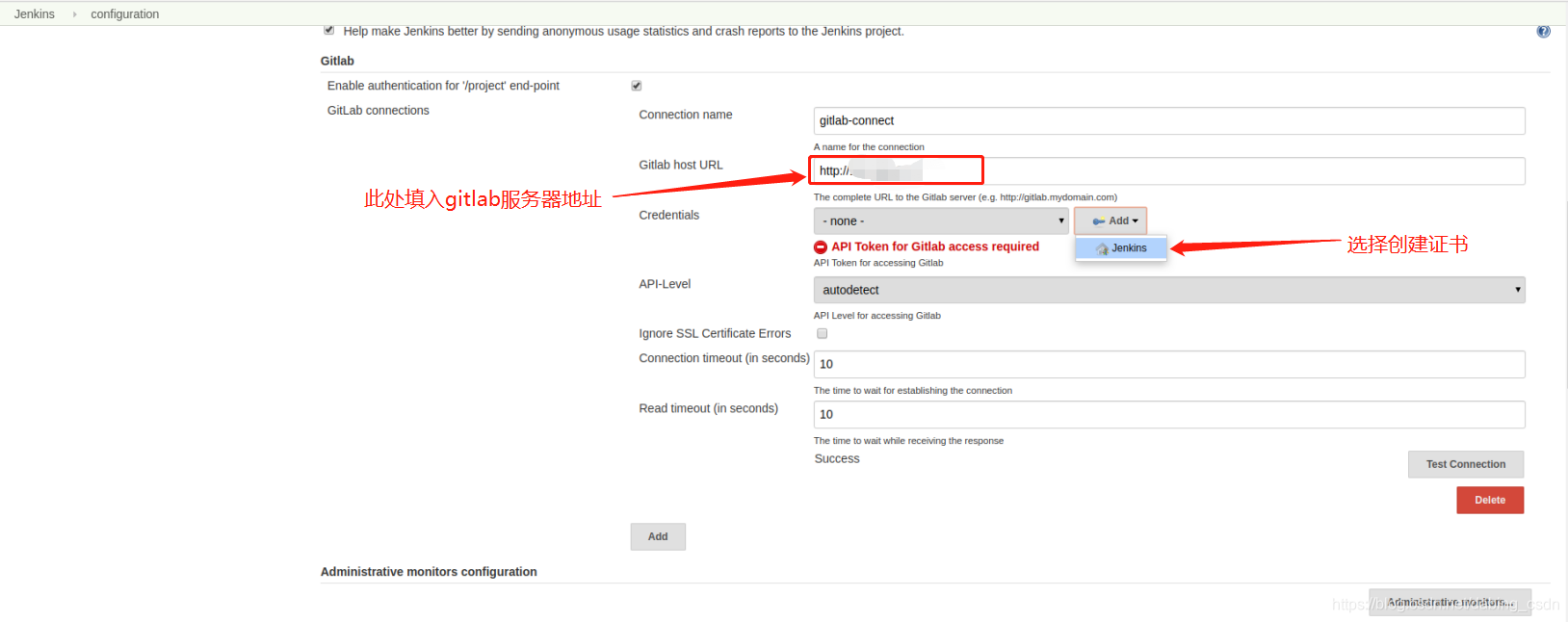Viewport: 1568px width, 622px height.
Task: Focus the Read timeout field
Action: point(1169,414)
